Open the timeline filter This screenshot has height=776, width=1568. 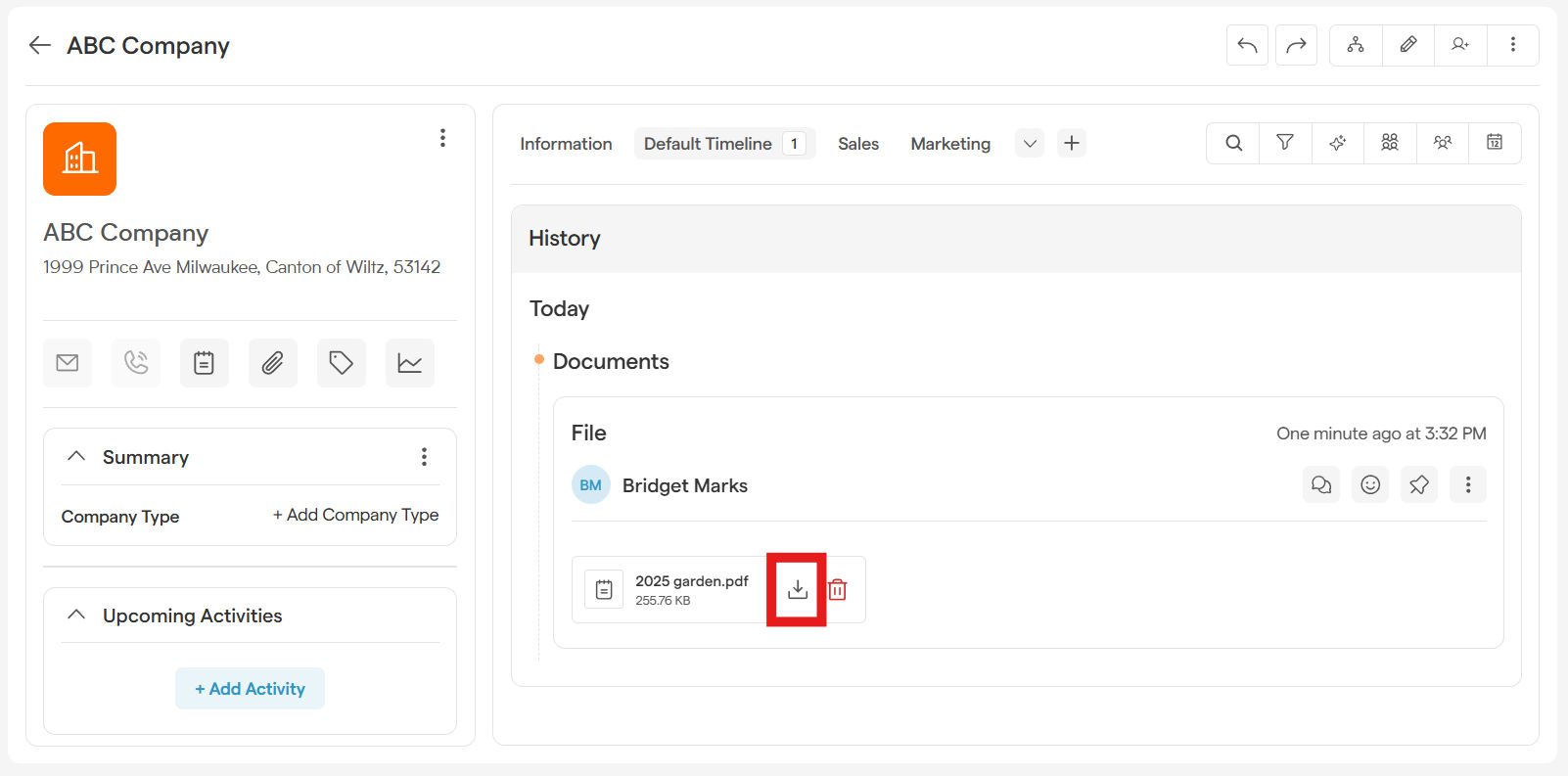[x=1285, y=143]
